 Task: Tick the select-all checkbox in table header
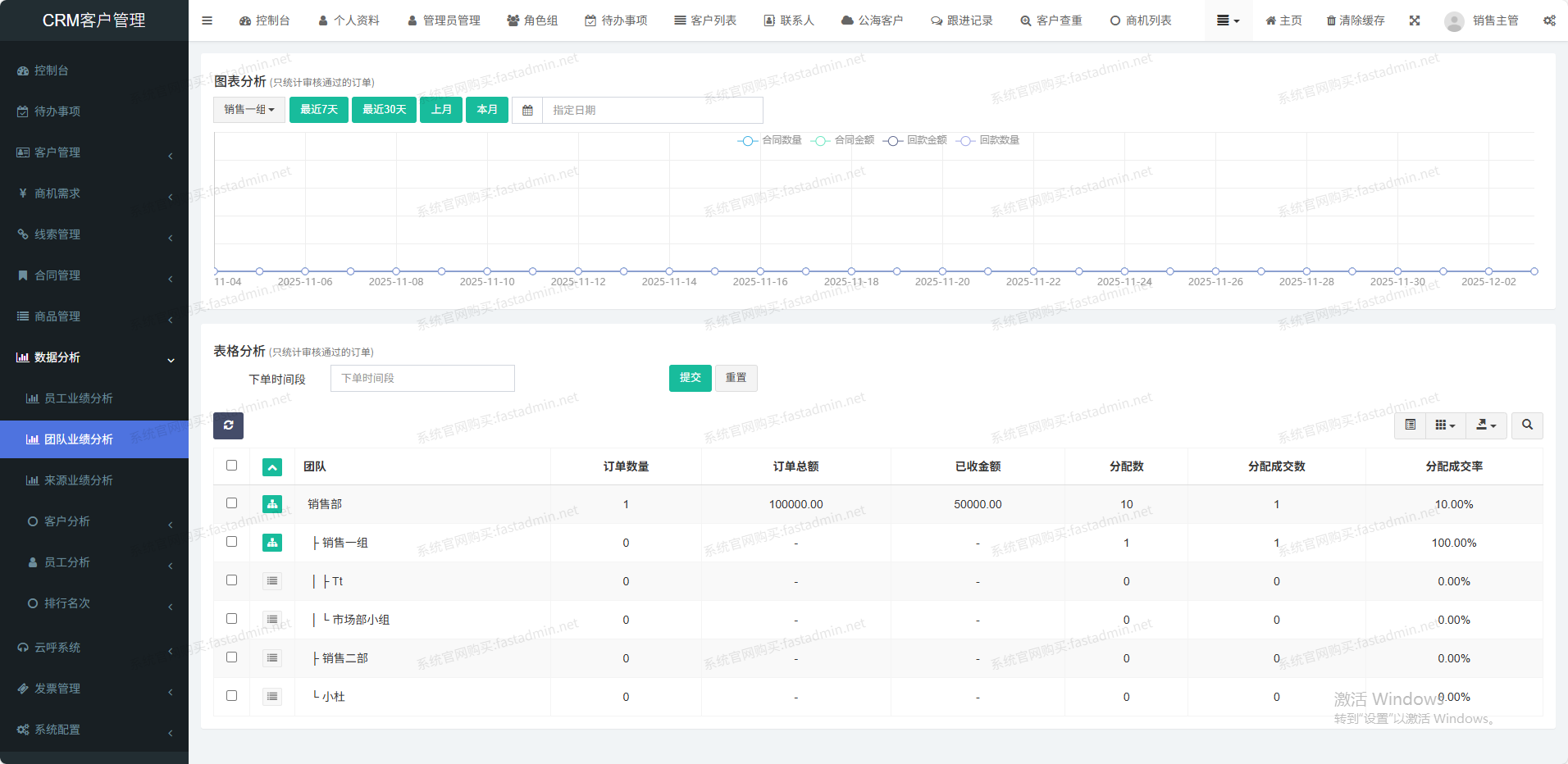(x=231, y=466)
